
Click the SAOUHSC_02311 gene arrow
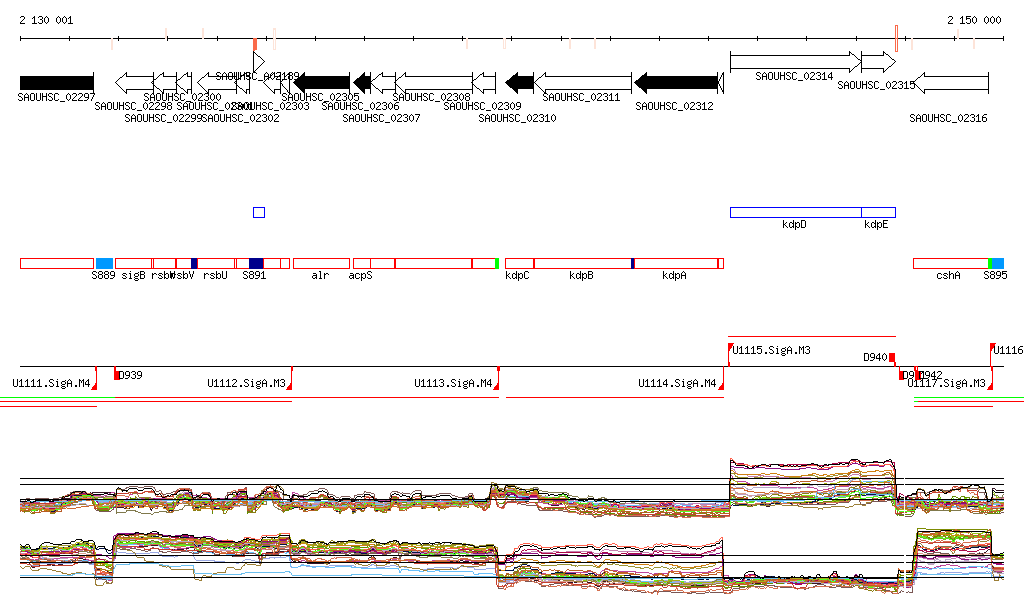[583, 83]
